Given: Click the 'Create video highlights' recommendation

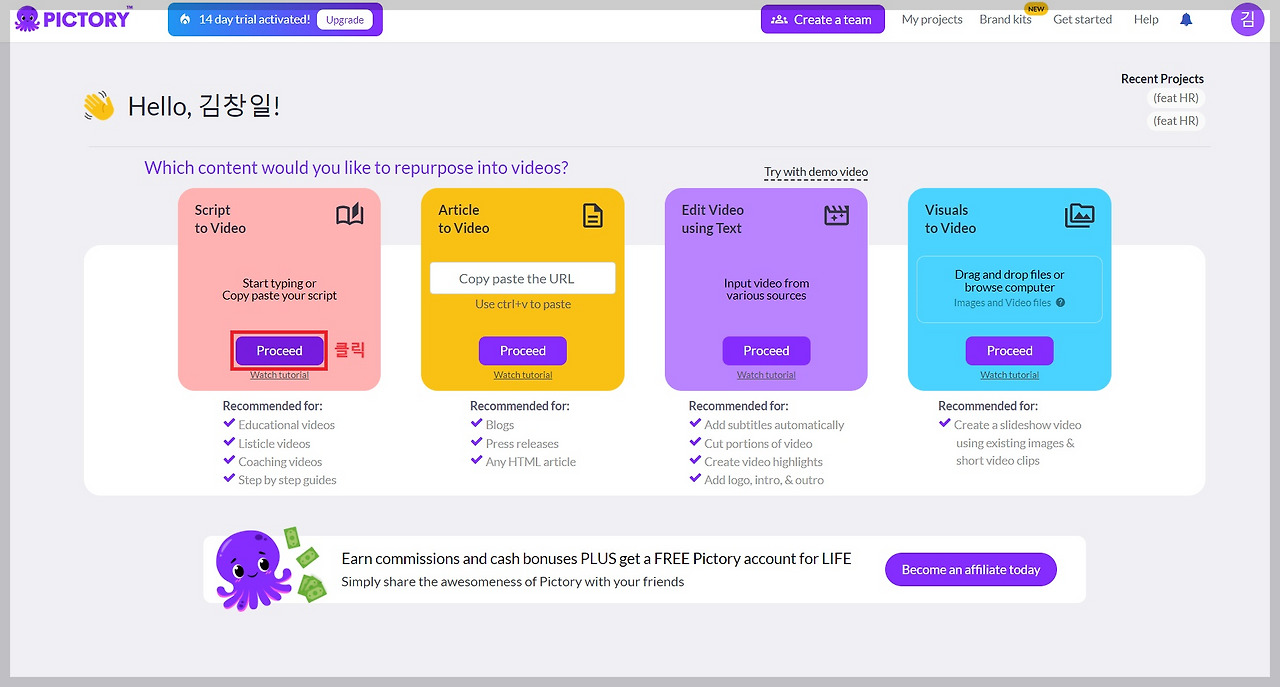Looking at the screenshot, I should [x=763, y=462].
